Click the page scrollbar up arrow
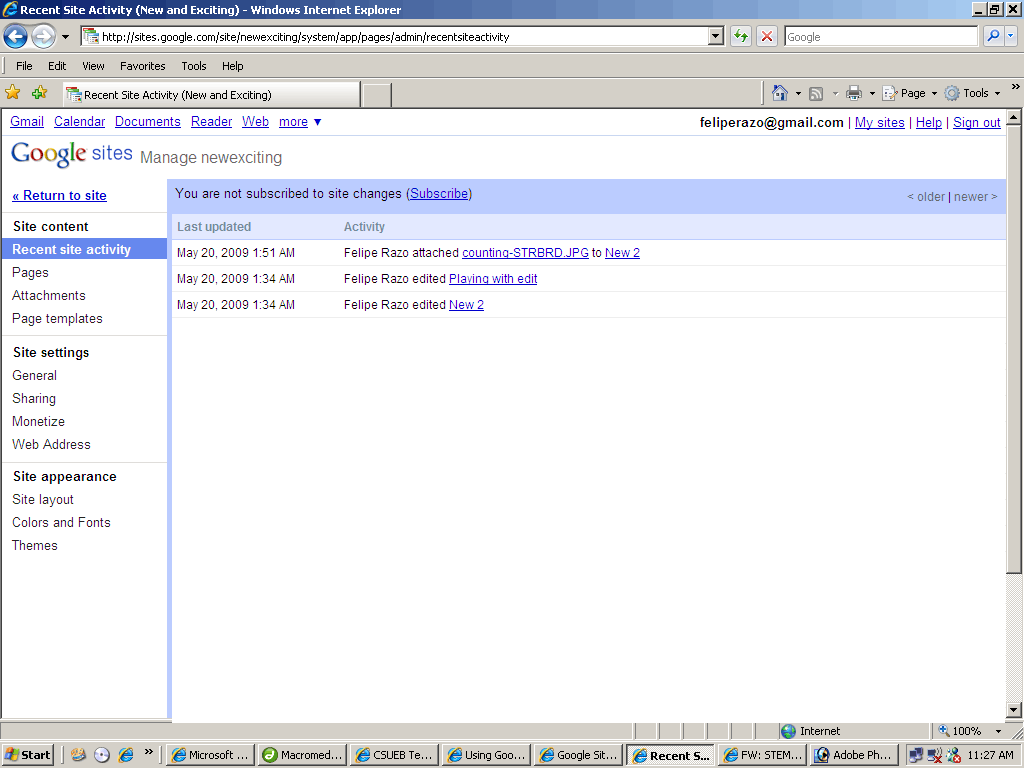 tap(1014, 118)
